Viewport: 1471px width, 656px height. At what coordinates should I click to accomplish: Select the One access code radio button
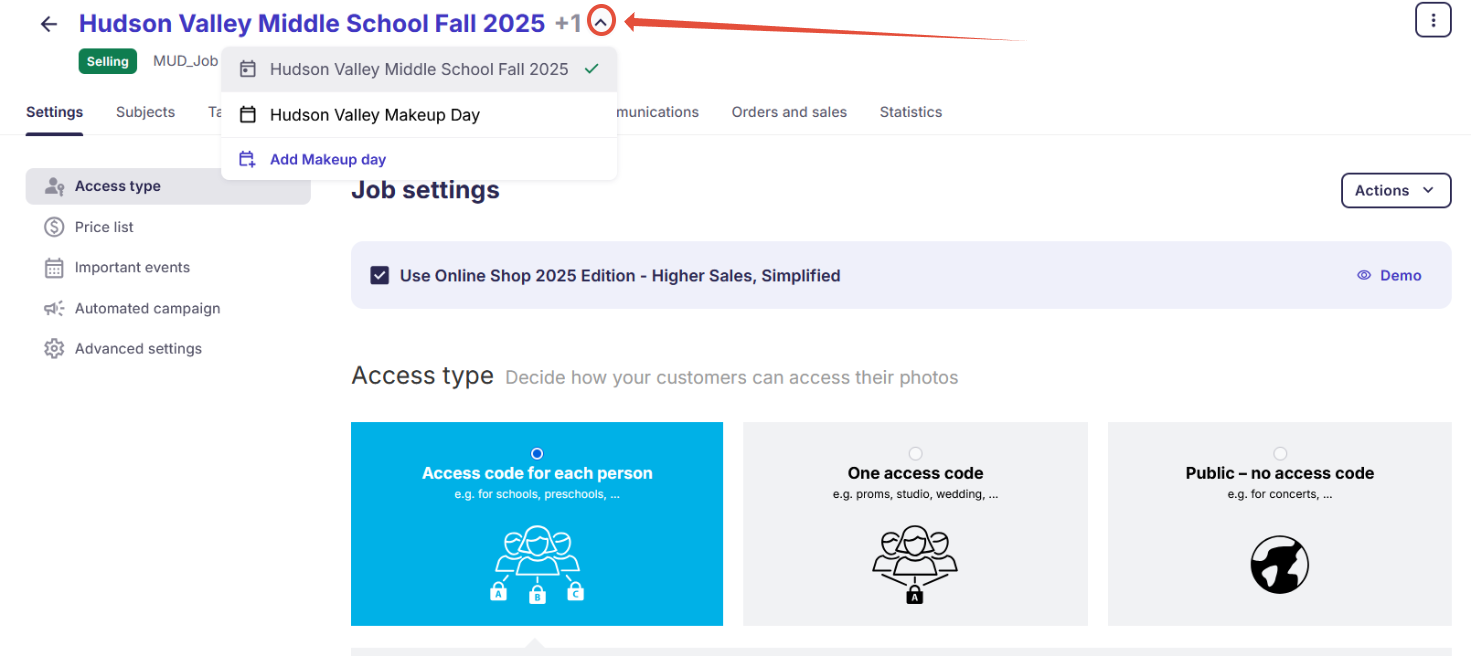pyautogui.click(x=915, y=454)
